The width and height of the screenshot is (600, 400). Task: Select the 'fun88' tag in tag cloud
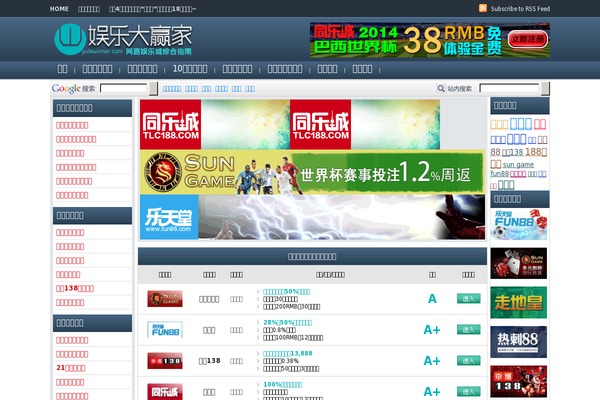499,174
